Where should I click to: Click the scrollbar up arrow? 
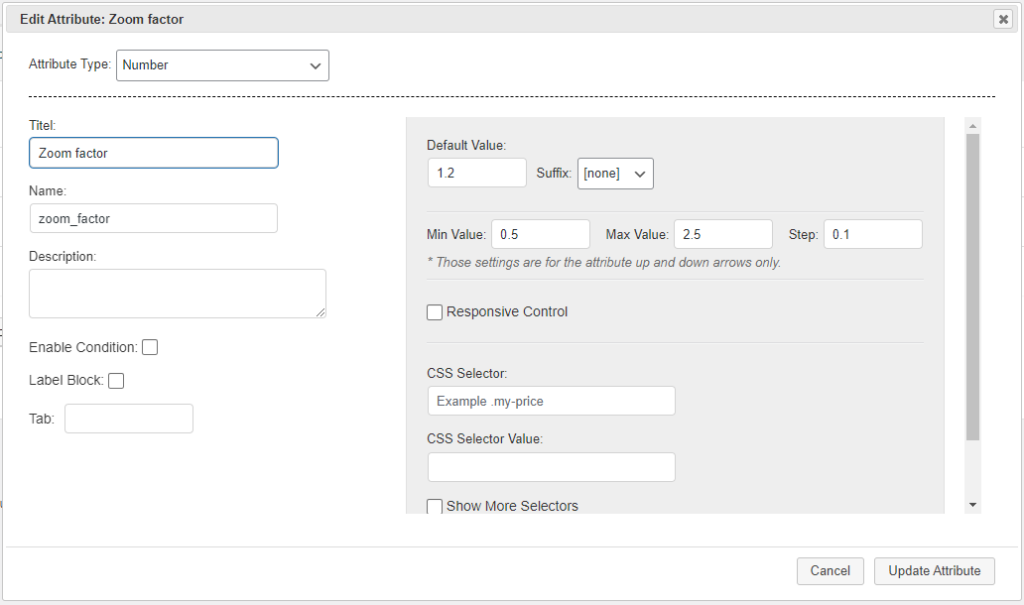pyautogui.click(x=973, y=125)
